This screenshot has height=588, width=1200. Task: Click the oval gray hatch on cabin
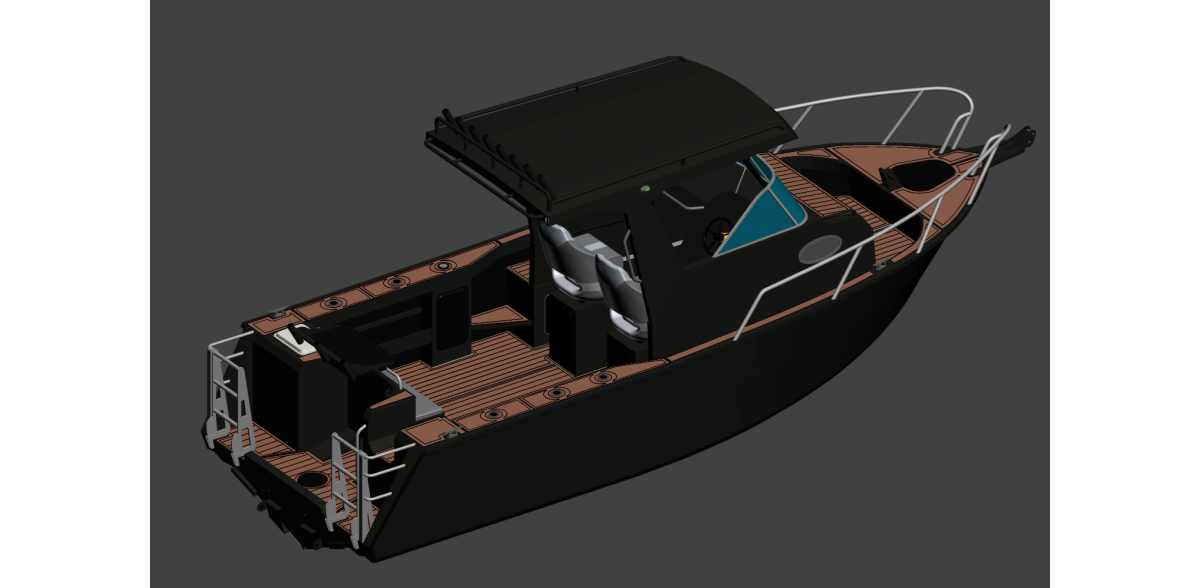pyautogui.click(x=822, y=249)
